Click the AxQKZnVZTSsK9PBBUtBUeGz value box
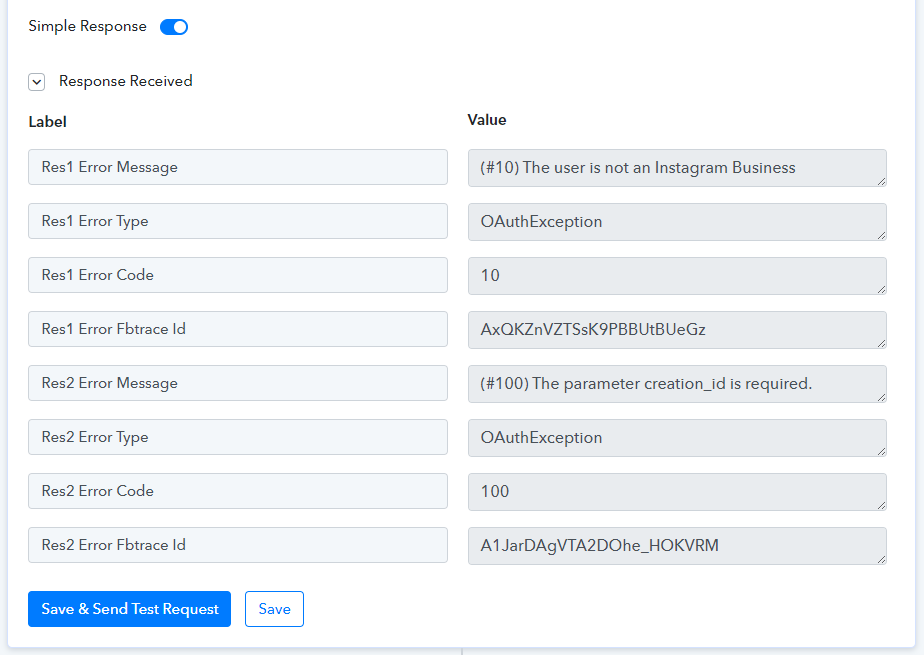Screen dimensions: 924x655 (x=677, y=330)
